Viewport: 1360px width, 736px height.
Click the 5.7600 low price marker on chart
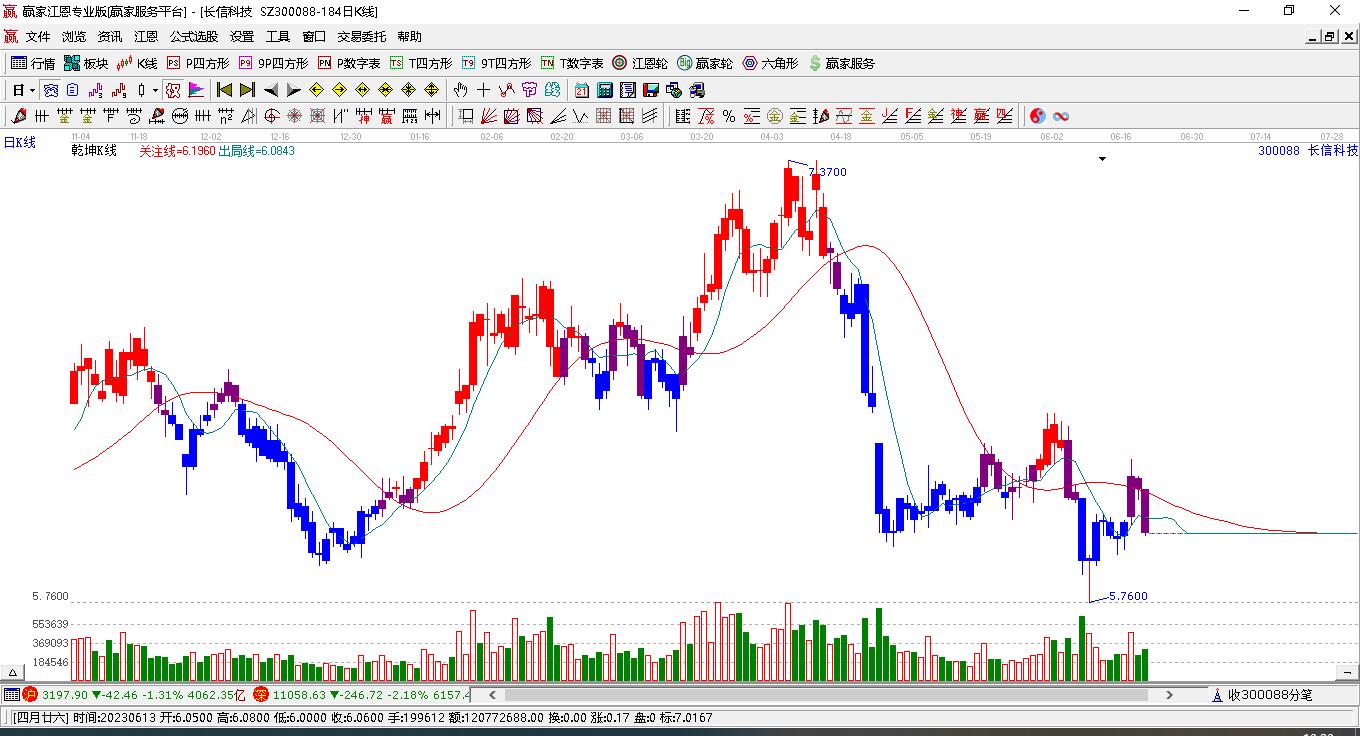pos(1129,596)
